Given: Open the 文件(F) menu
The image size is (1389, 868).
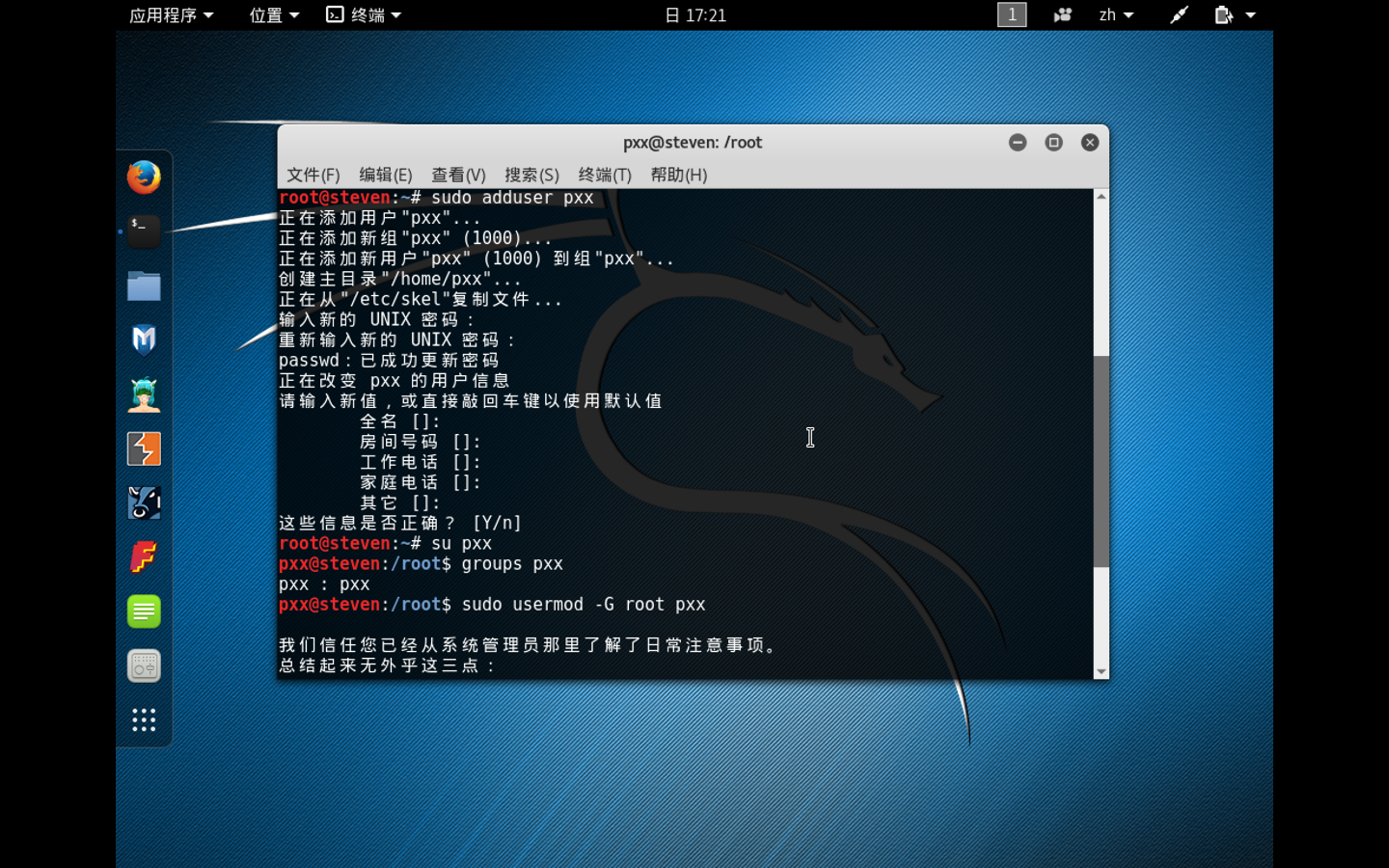Looking at the screenshot, I should [313, 175].
